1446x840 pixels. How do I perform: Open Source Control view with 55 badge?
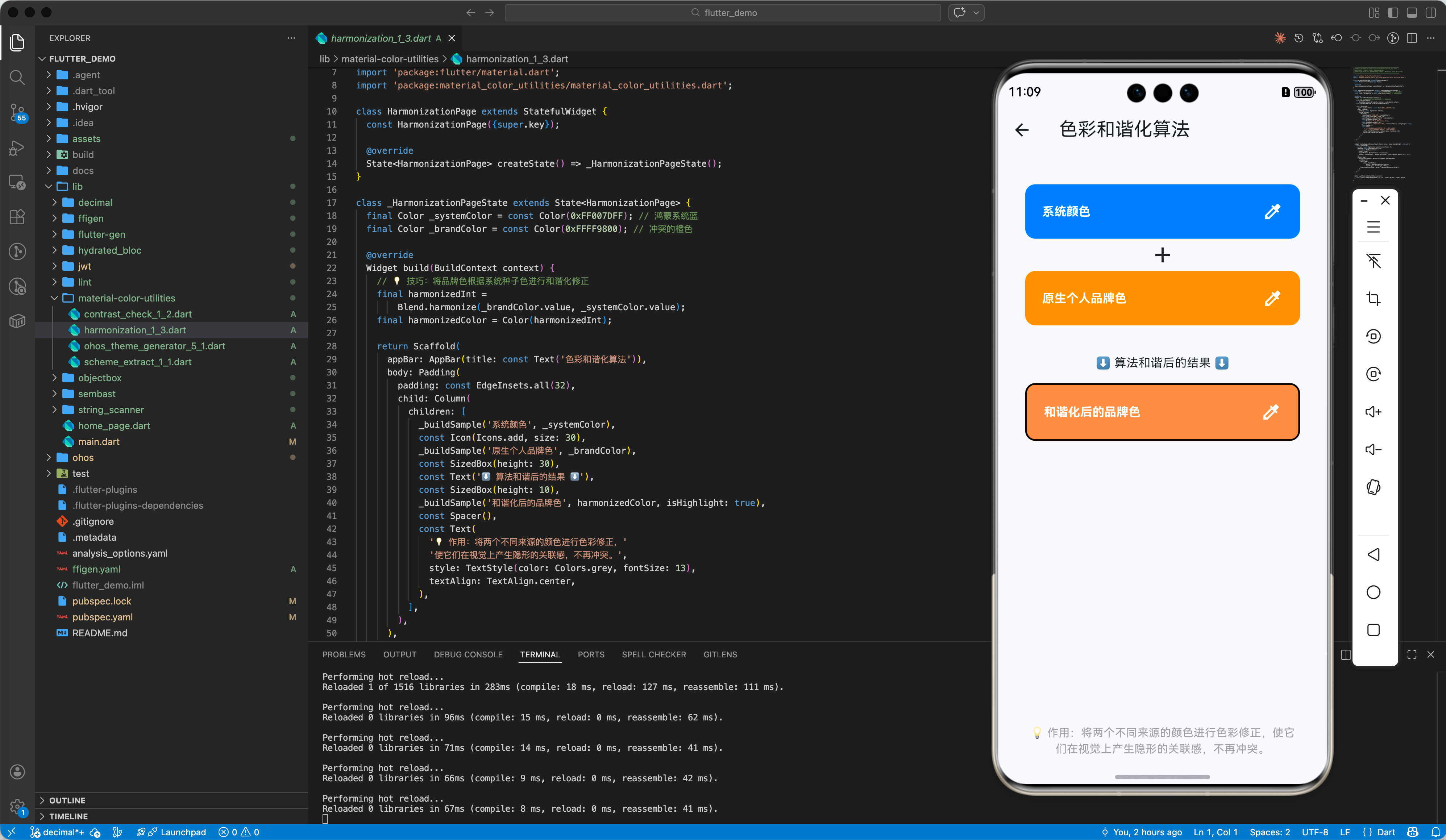tap(17, 112)
